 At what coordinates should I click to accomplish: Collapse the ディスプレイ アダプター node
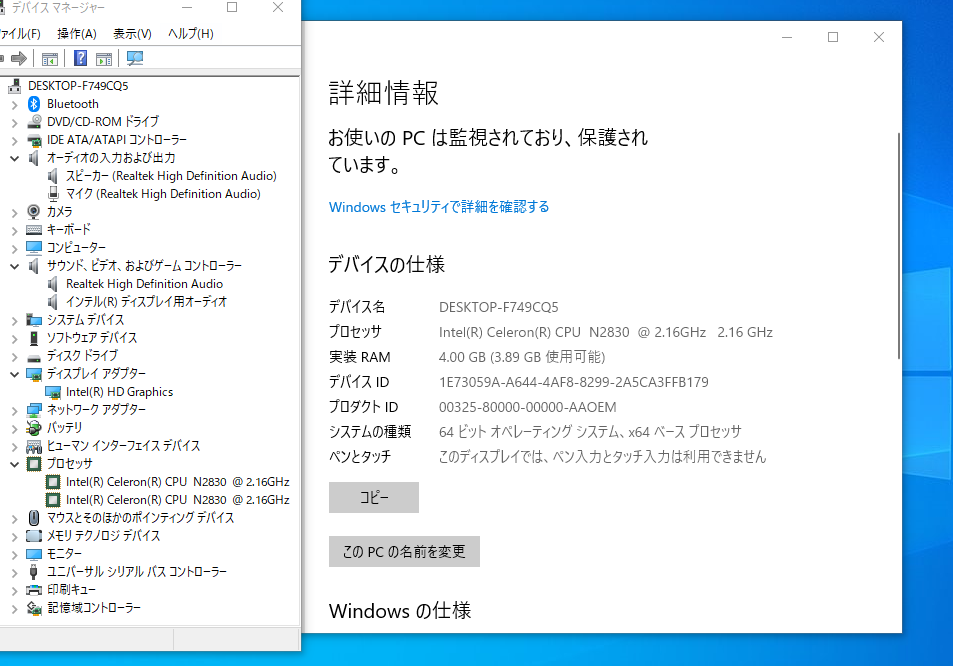15,374
